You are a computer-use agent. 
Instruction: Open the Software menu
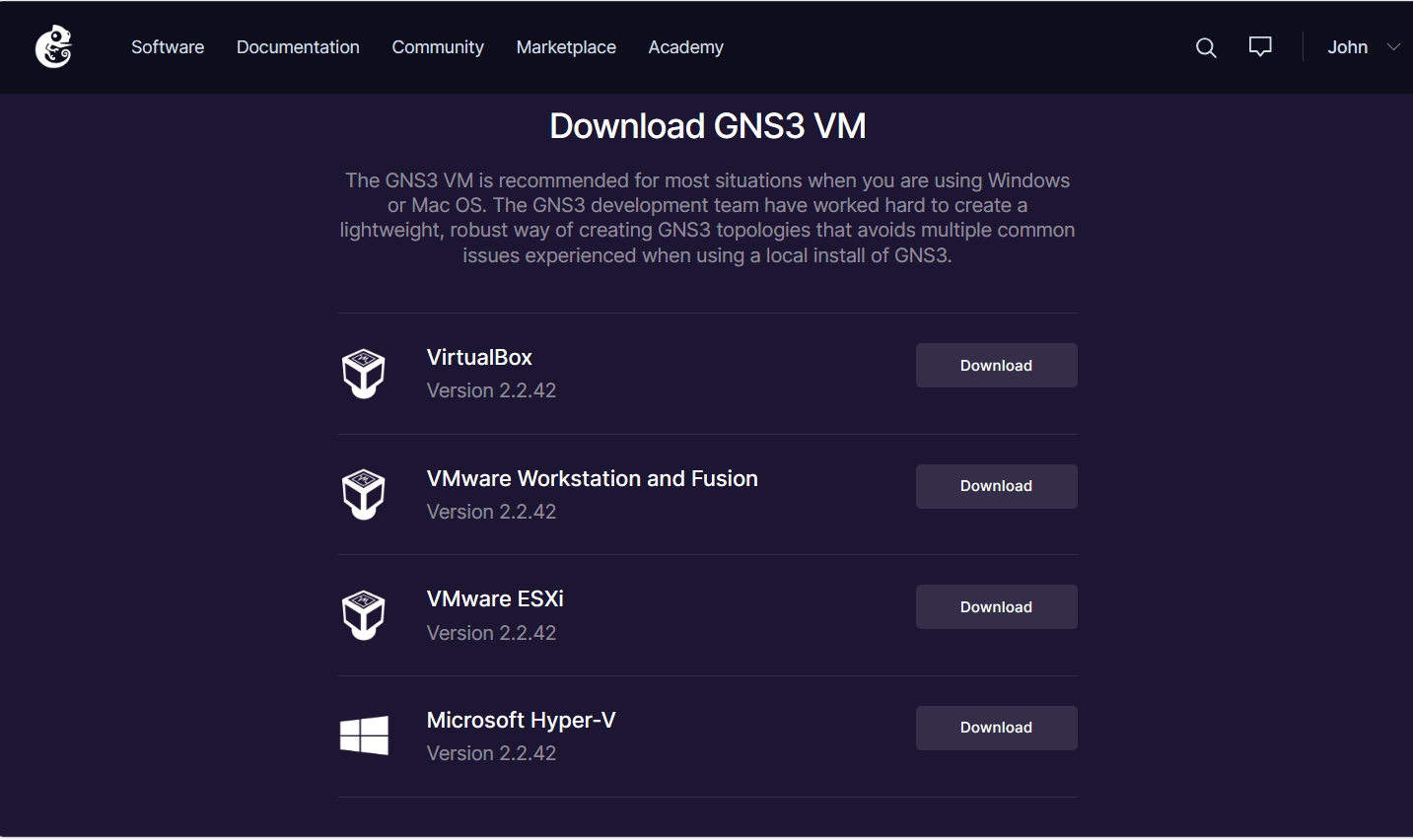coord(168,47)
